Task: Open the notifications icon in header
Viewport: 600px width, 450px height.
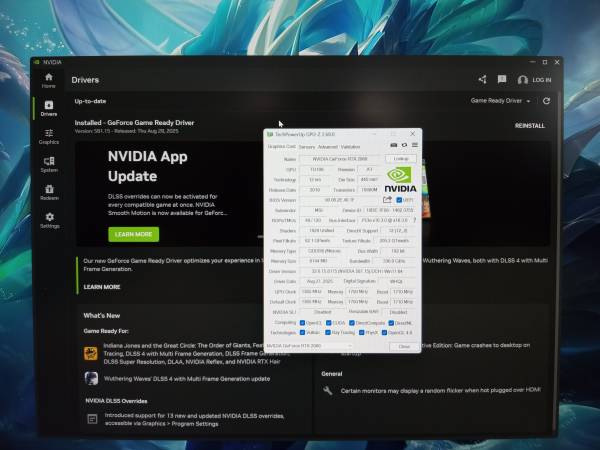Action: tap(501, 80)
